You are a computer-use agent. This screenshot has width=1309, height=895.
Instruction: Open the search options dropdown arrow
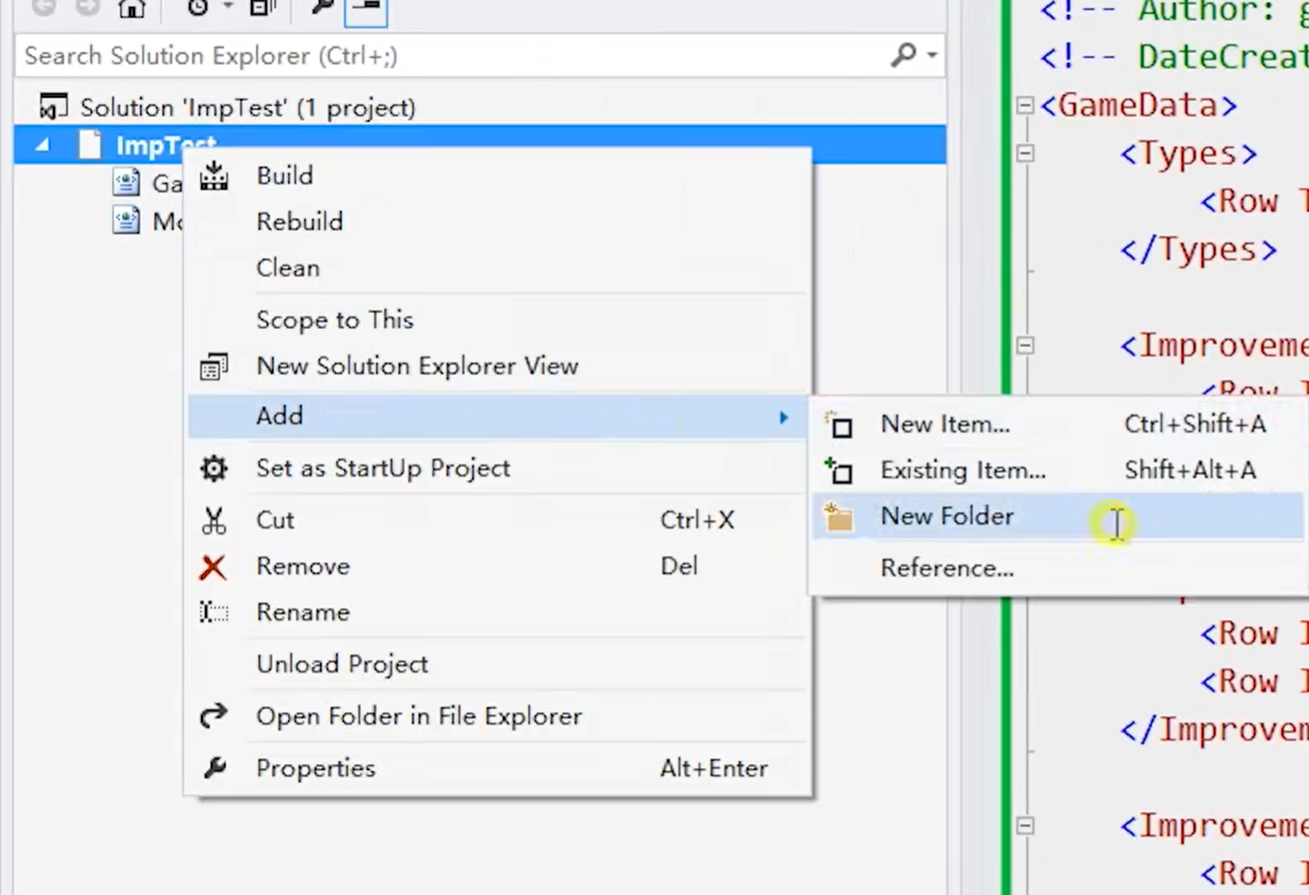[x=932, y=55]
